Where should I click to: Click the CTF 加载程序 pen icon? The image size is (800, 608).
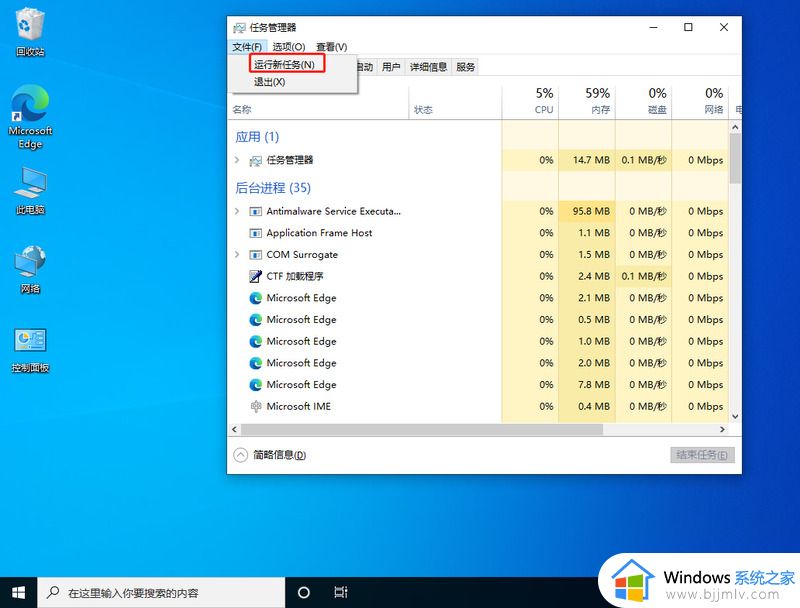coord(255,276)
